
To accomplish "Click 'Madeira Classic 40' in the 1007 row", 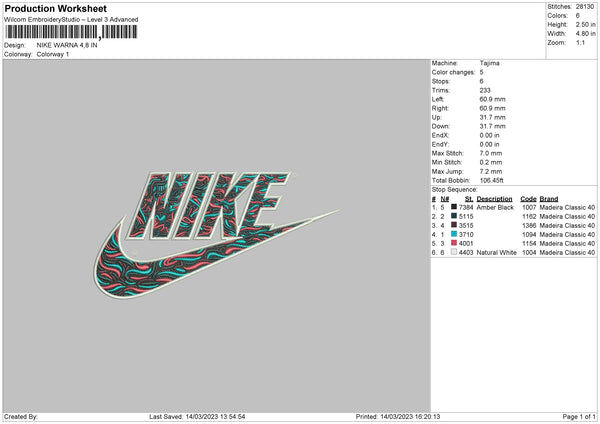I will tap(567, 207).
